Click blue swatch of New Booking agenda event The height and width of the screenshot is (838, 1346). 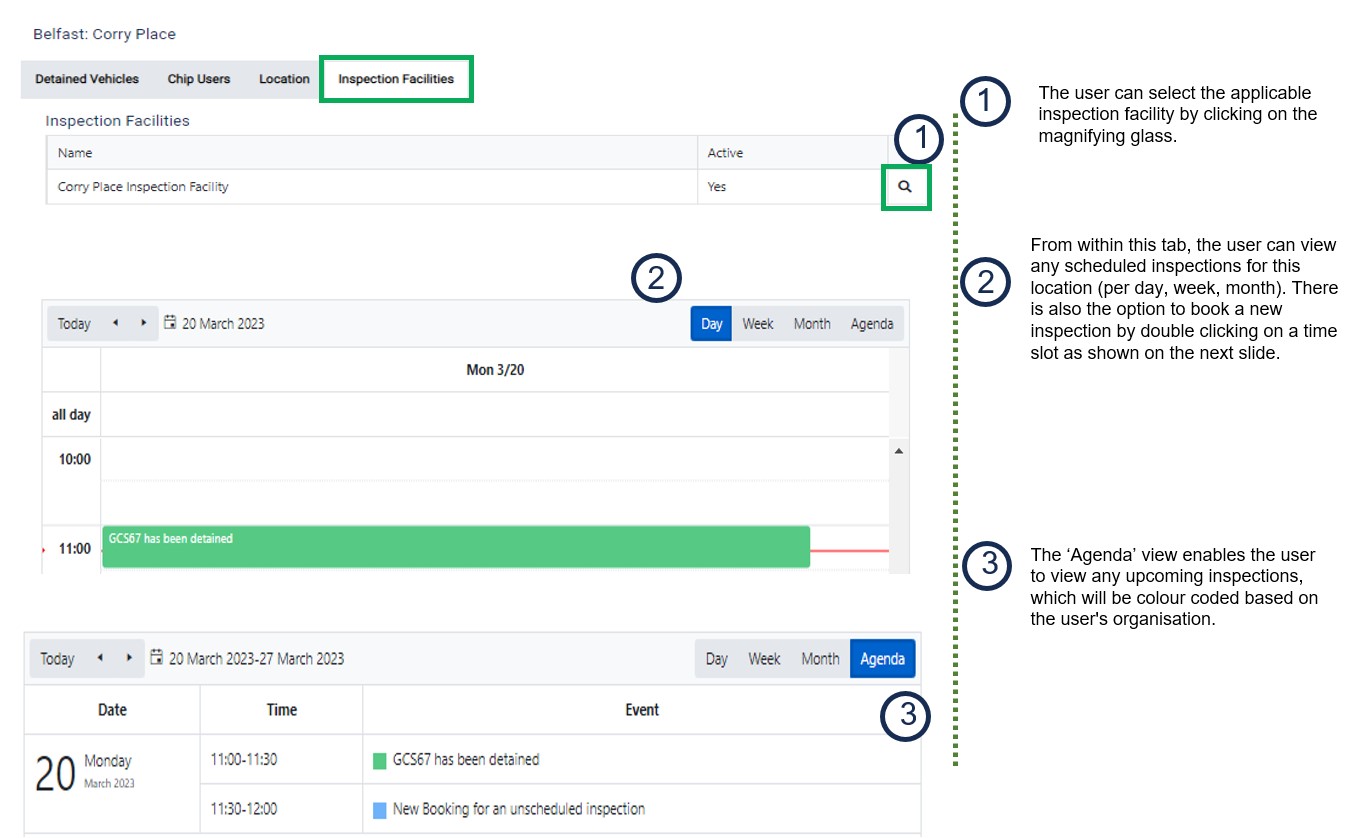380,810
